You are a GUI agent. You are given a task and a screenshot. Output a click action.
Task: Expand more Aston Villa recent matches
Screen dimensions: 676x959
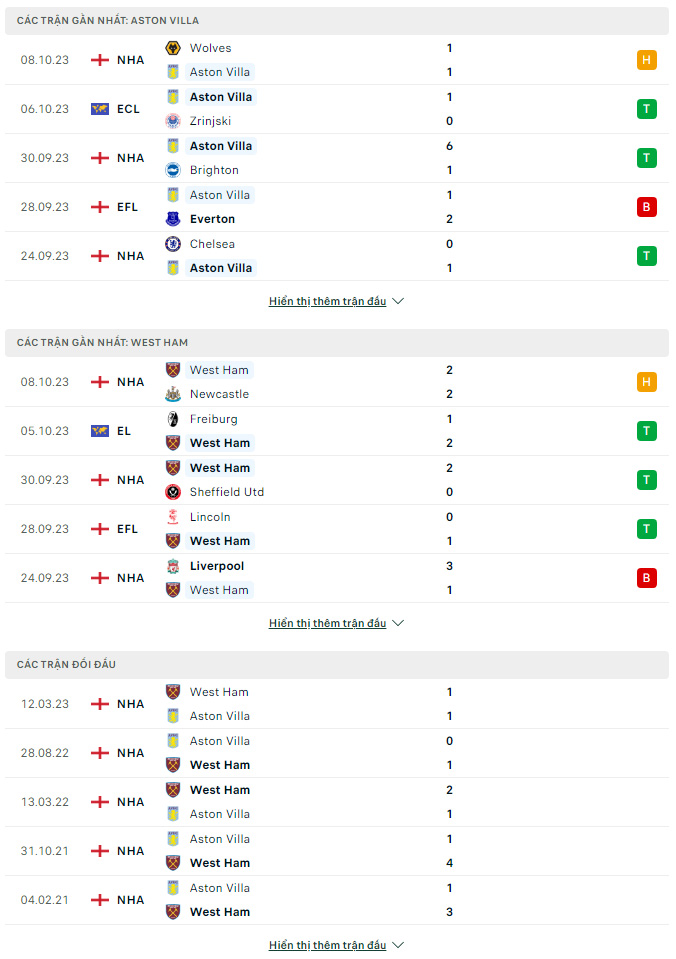tap(336, 301)
